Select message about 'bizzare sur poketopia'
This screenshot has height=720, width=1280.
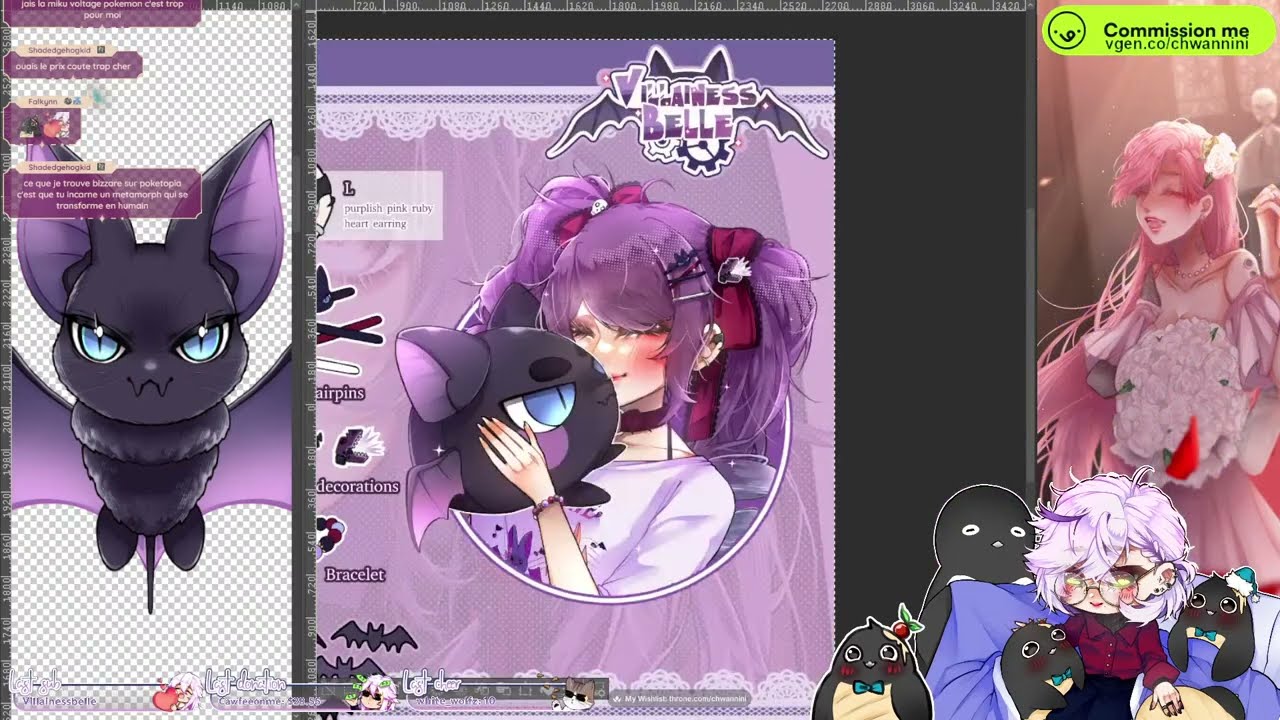[102, 194]
